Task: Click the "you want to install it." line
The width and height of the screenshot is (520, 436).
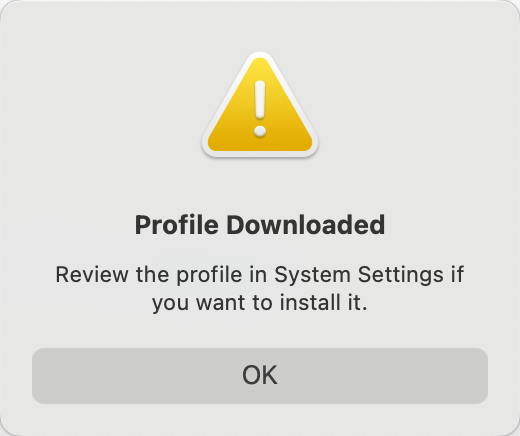Action: click(260, 303)
